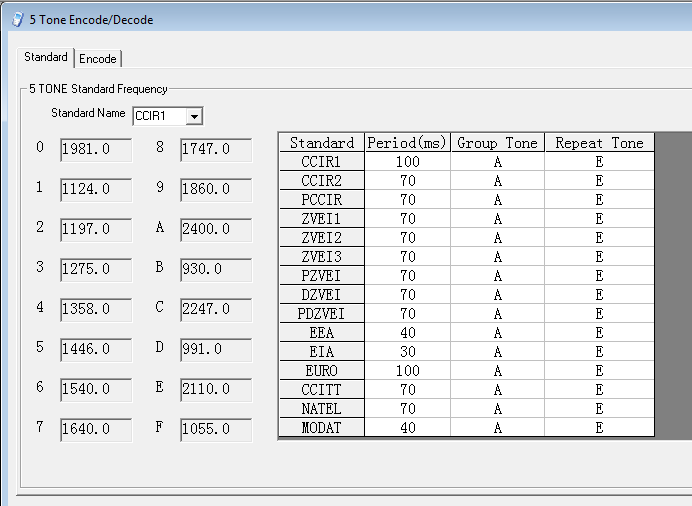
Task: Click the CCITT Repeat Tone cell E
Action: (599, 389)
